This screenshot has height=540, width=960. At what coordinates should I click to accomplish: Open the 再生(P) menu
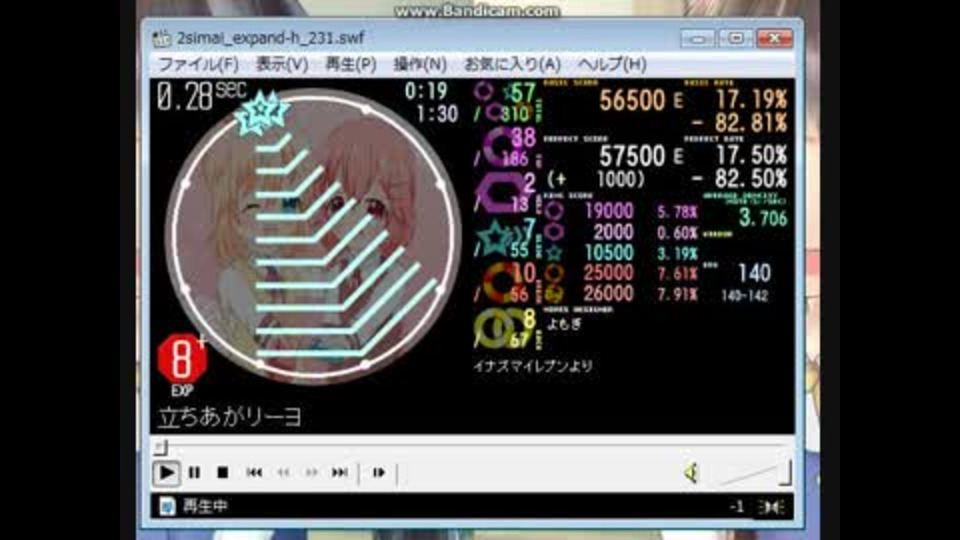(350, 64)
